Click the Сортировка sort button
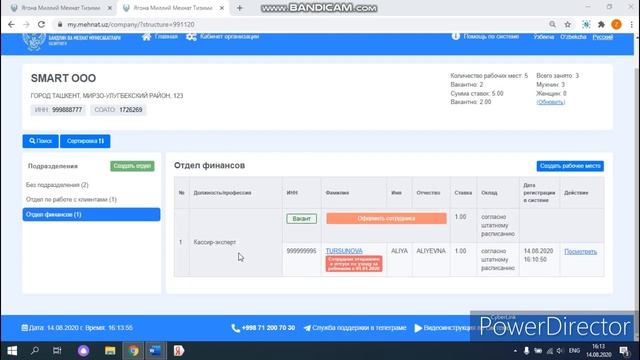The image size is (640, 360). (x=85, y=141)
